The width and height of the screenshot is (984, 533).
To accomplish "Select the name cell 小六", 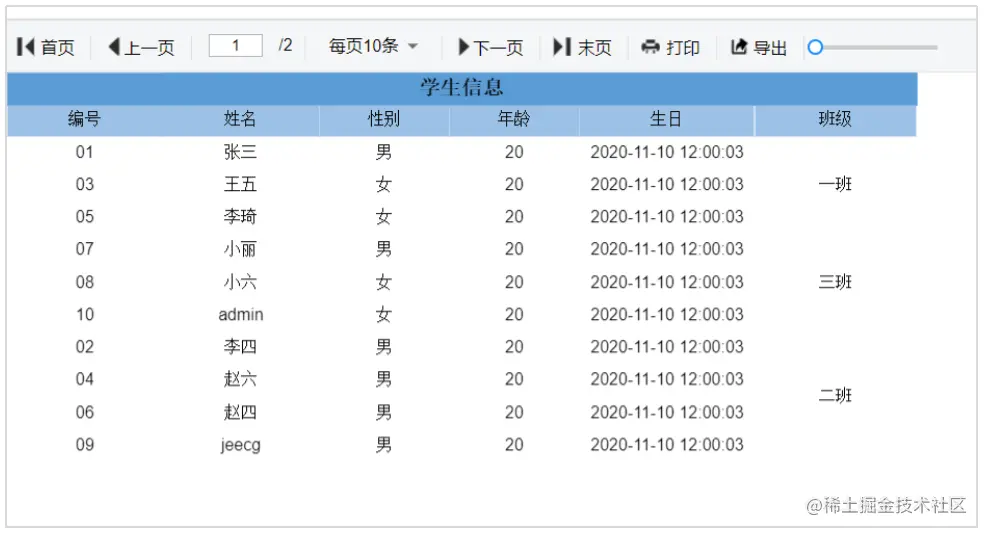I will click(x=240, y=282).
